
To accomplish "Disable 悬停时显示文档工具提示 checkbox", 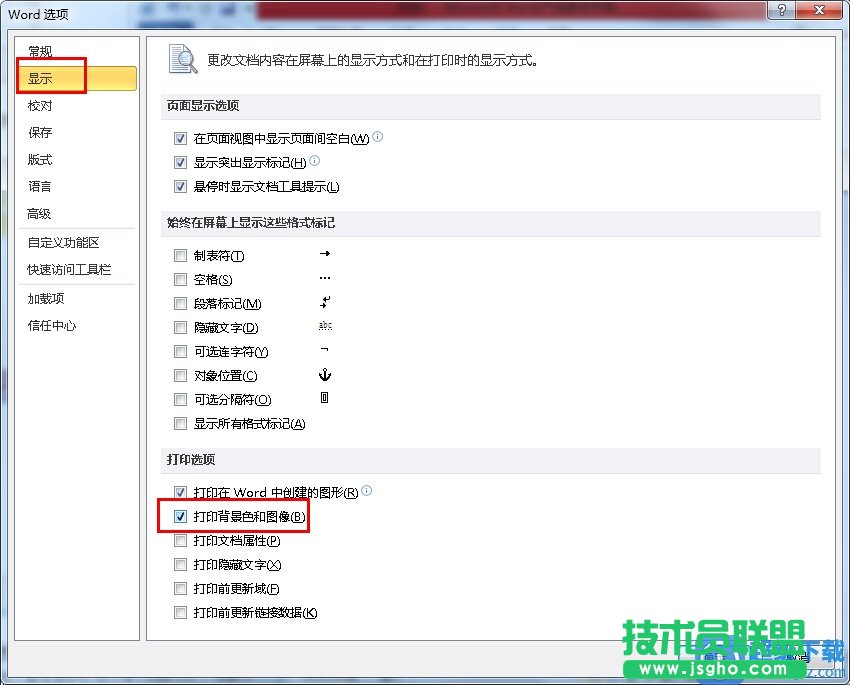I will click(181, 186).
